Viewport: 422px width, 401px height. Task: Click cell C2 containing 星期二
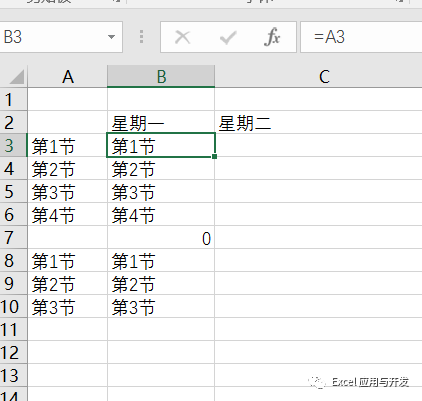click(318, 122)
